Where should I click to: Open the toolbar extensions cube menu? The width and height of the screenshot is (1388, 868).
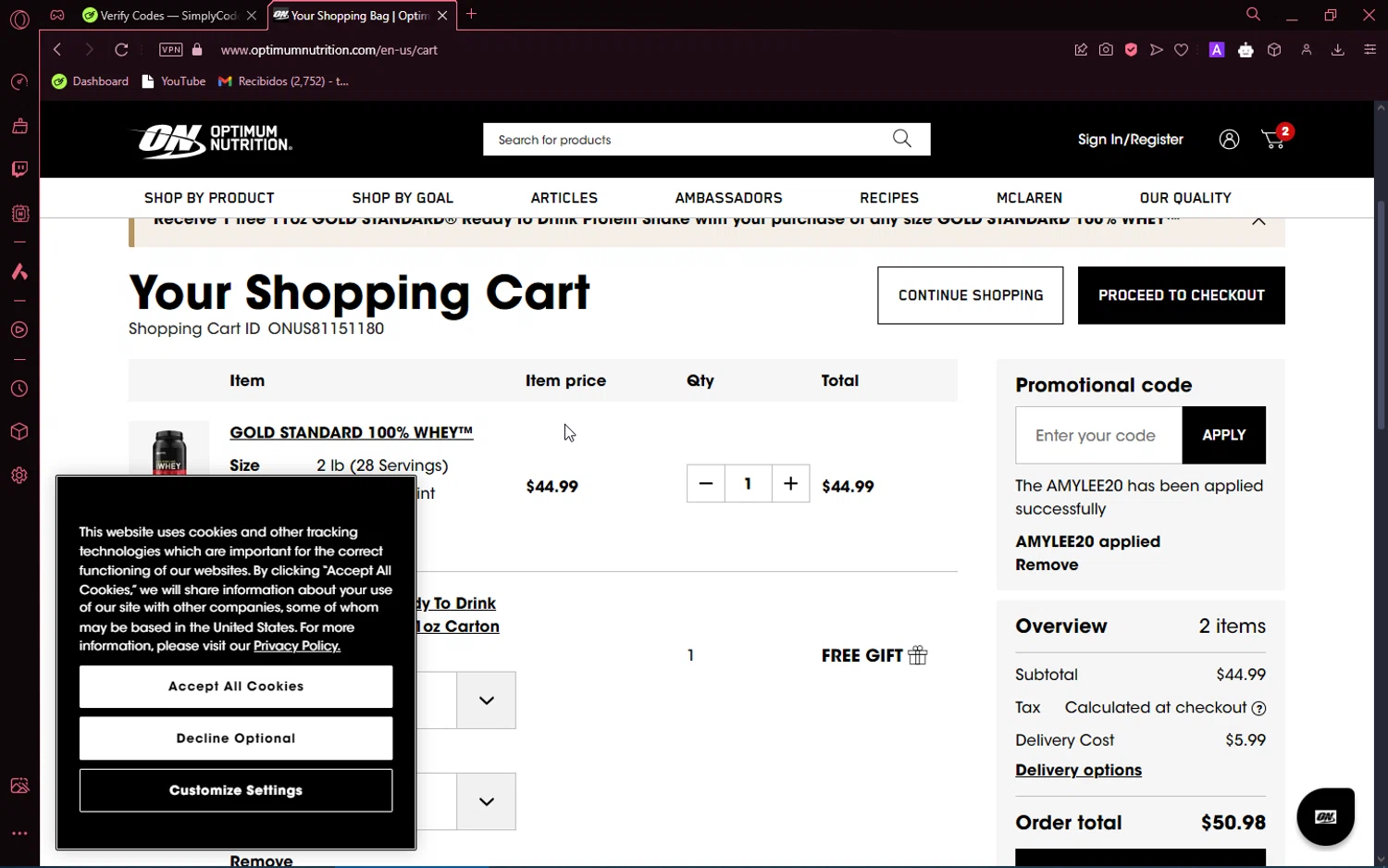(x=1274, y=50)
